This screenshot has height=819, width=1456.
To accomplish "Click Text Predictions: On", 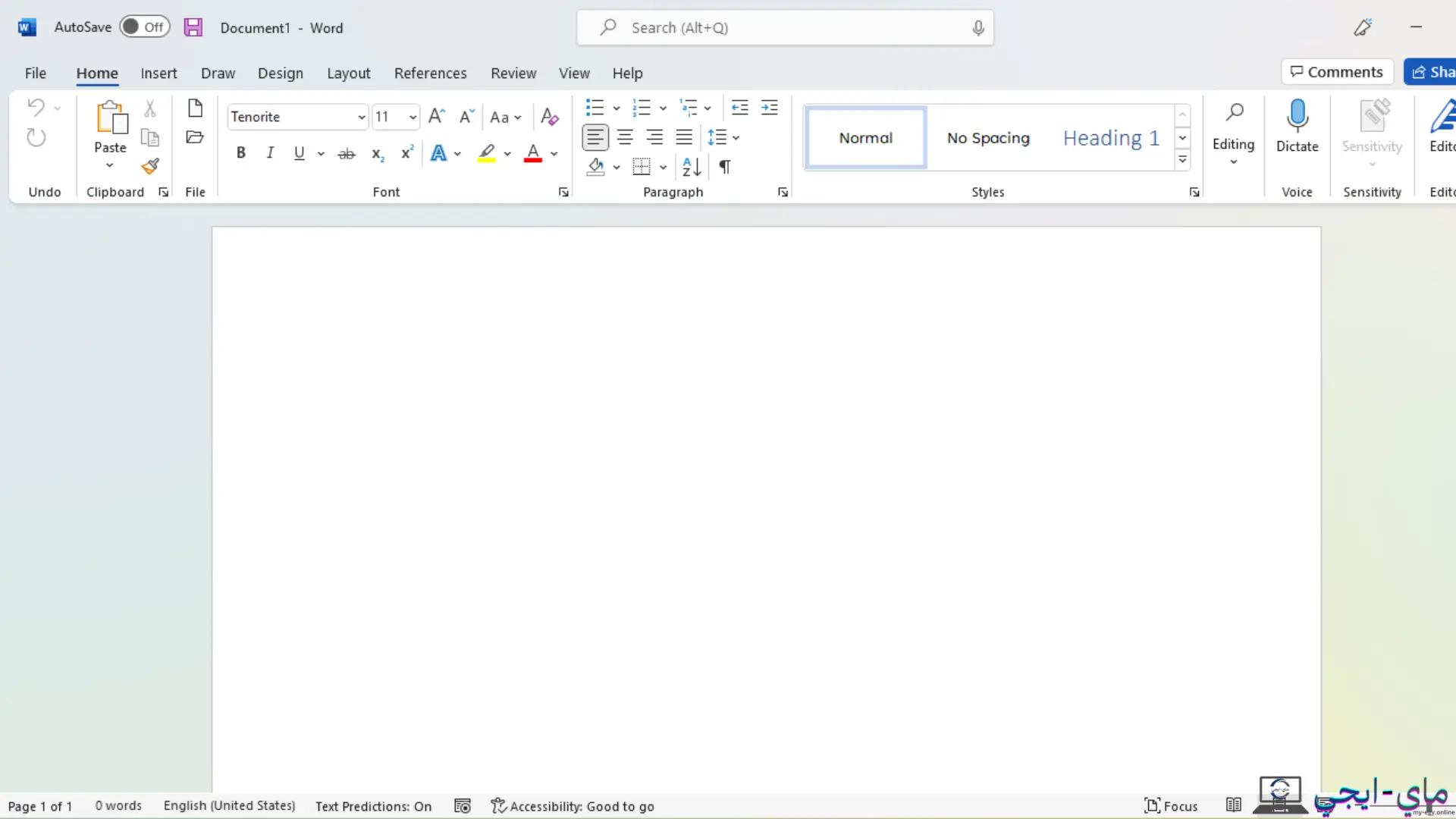I will [373, 806].
